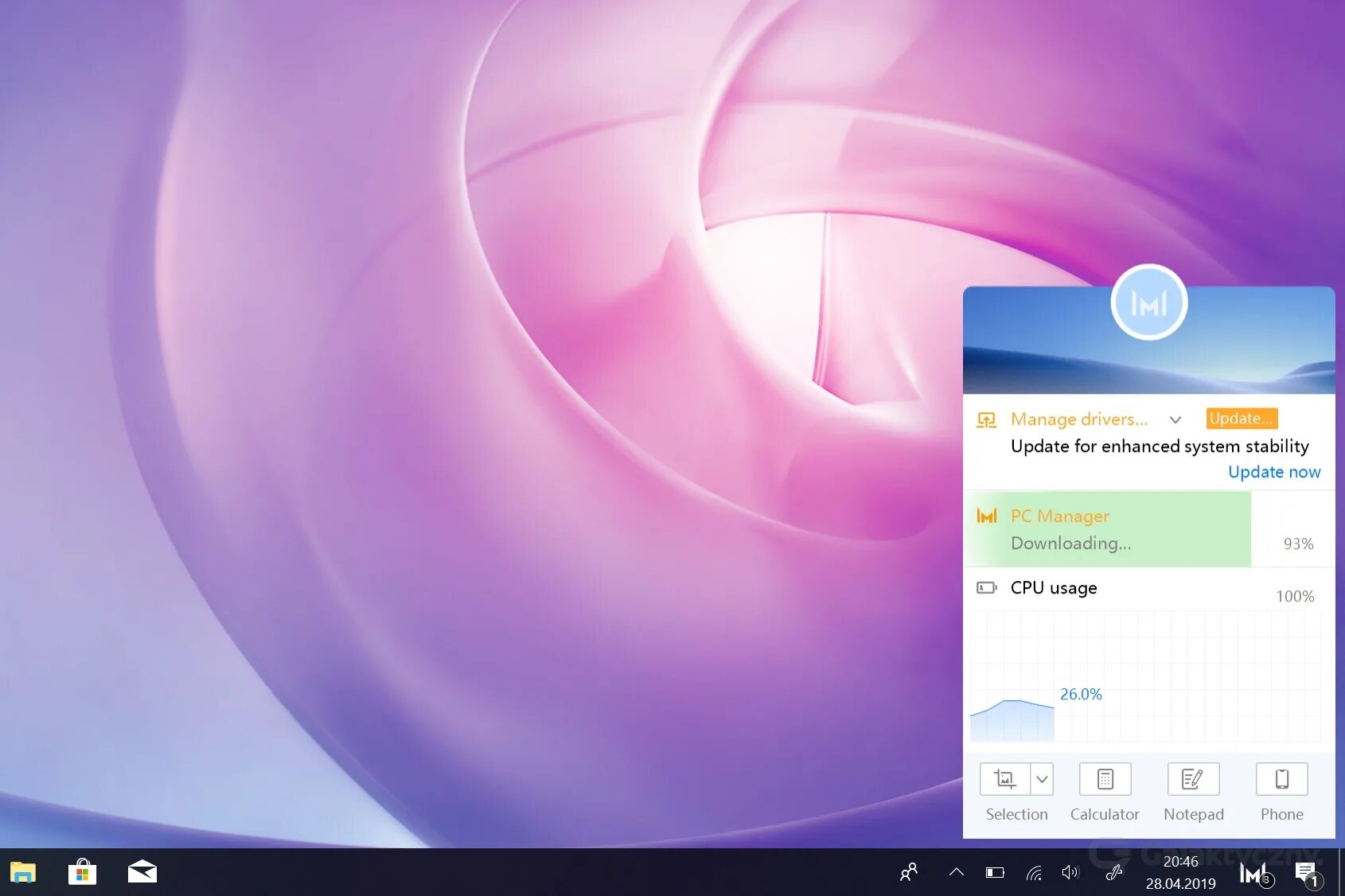Click the volume speaker tray icon
Viewport: 1345px width, 896px height.
click(x=1071, y=873)
